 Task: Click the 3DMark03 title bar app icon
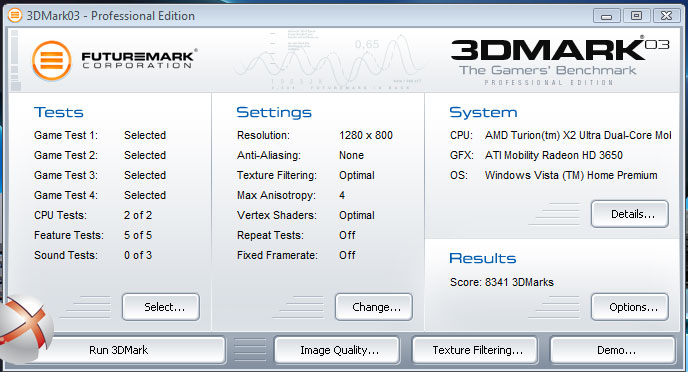pyautogui.click(x=14, y=16)
